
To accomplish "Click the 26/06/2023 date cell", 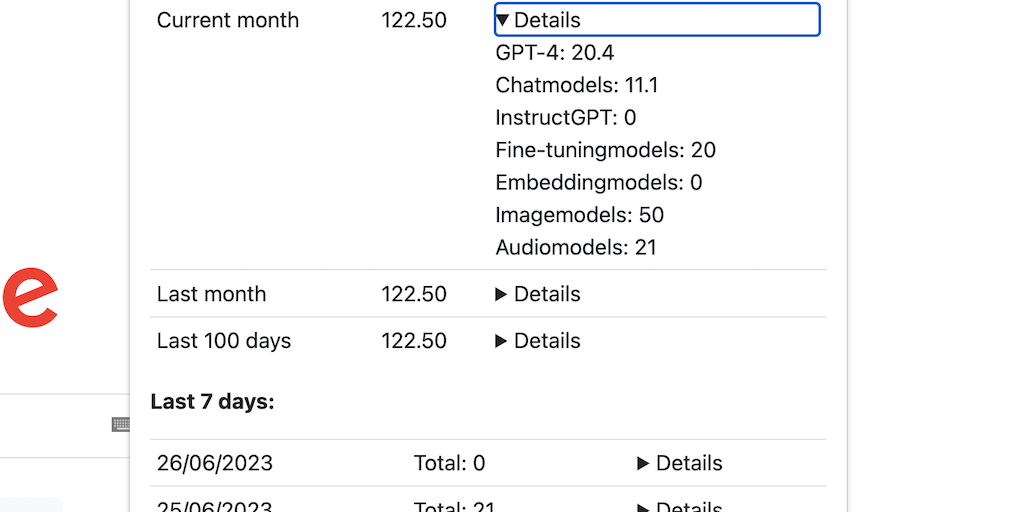I will tap(215, 463).
